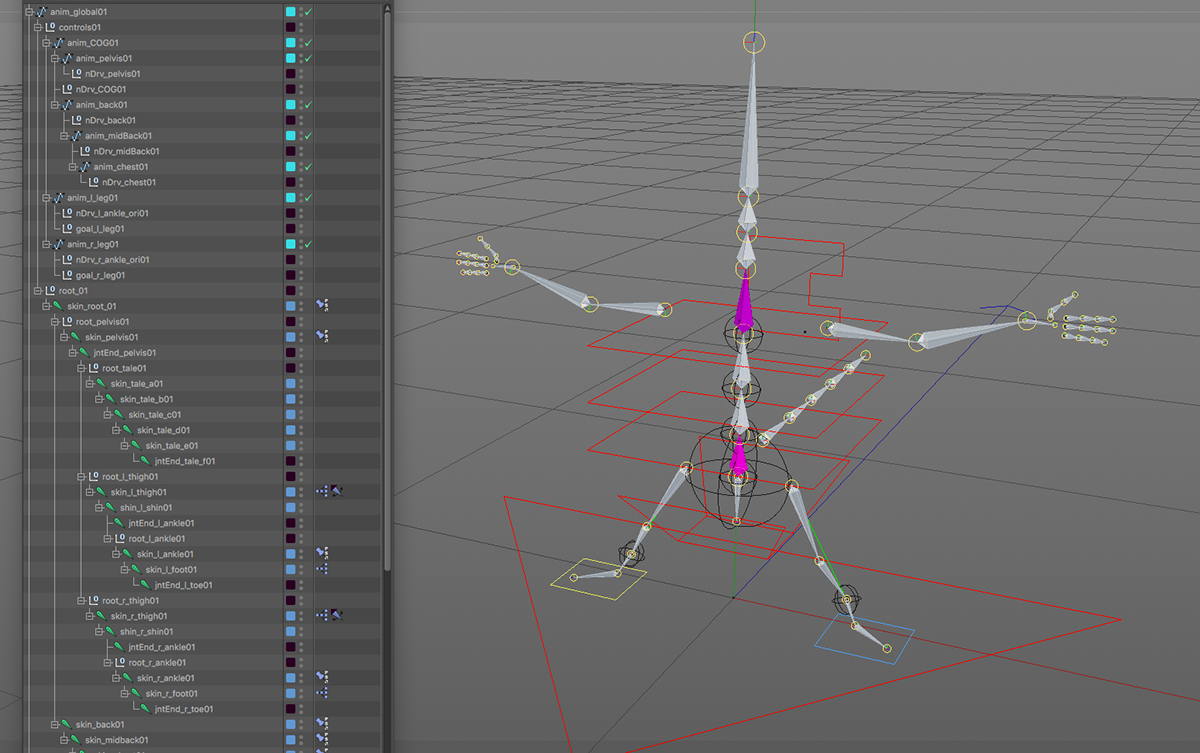Screen dimensions: 1200x753
Task: Collapse the anim_back01 branch
Action: tap(56, 105)
